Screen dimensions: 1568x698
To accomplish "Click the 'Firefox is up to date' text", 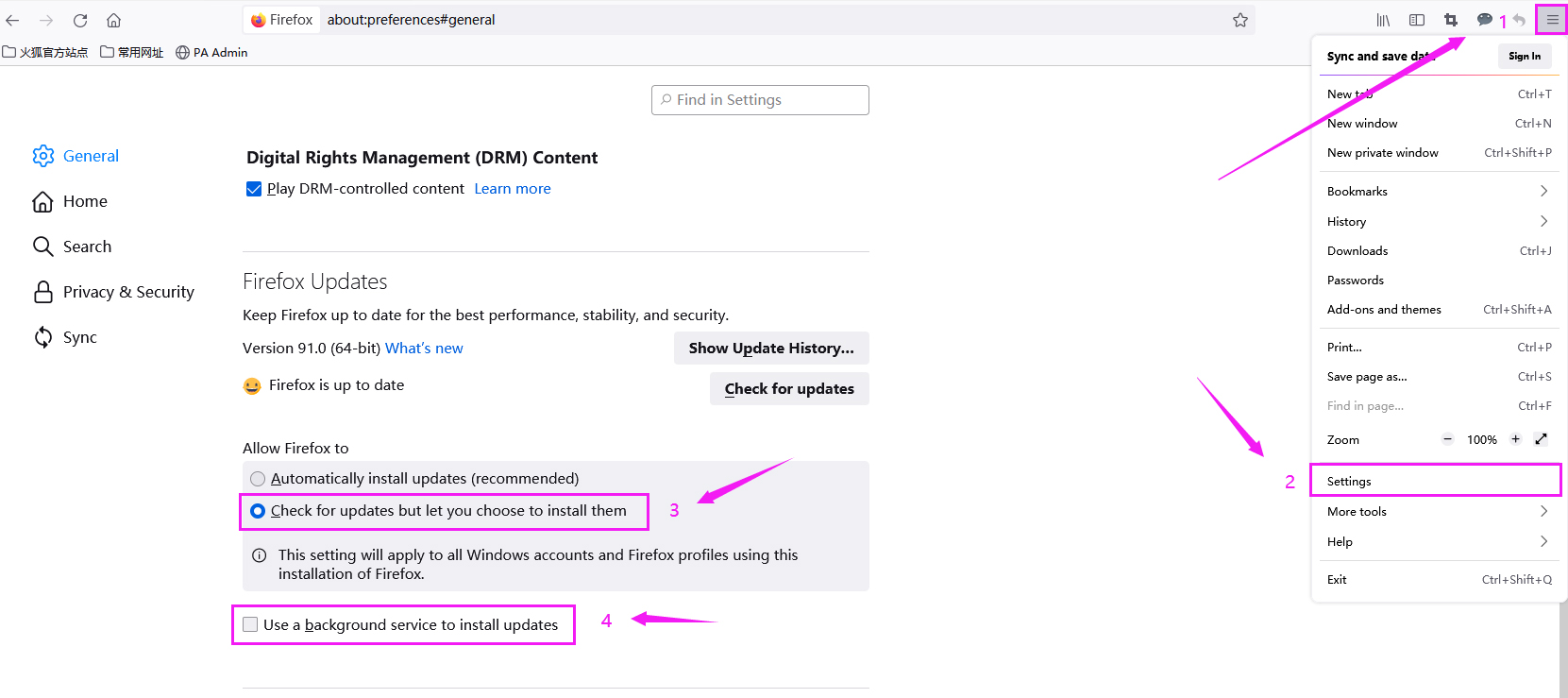I will tap(336, 385).
